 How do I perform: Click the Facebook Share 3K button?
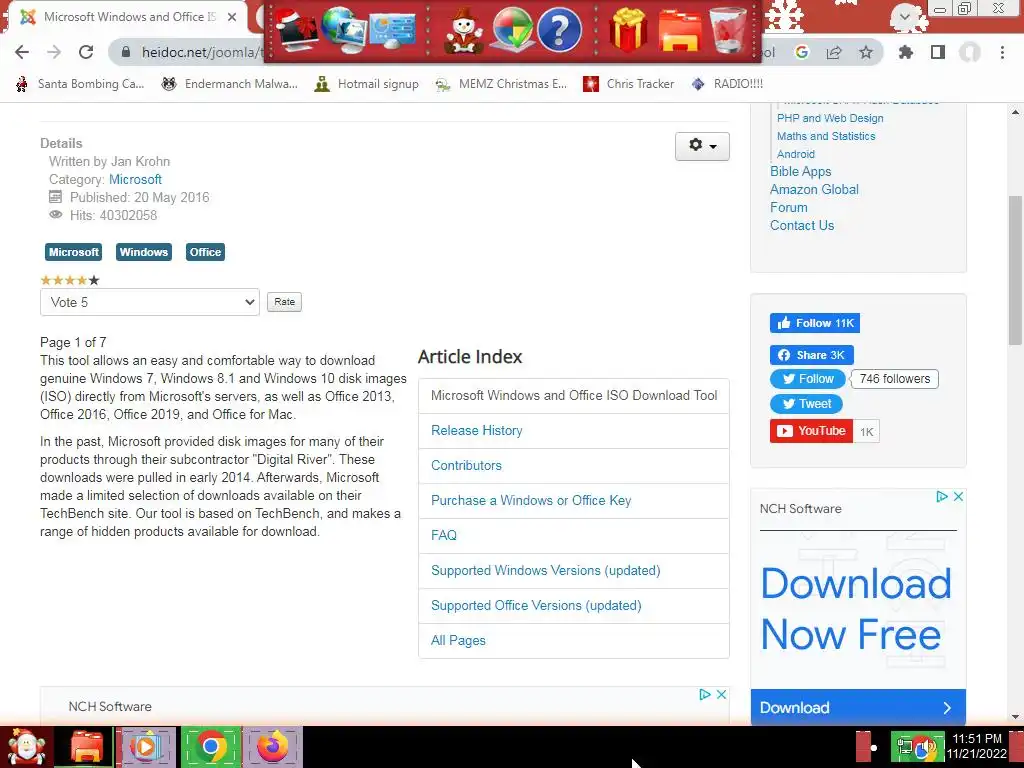pos(811,355)
